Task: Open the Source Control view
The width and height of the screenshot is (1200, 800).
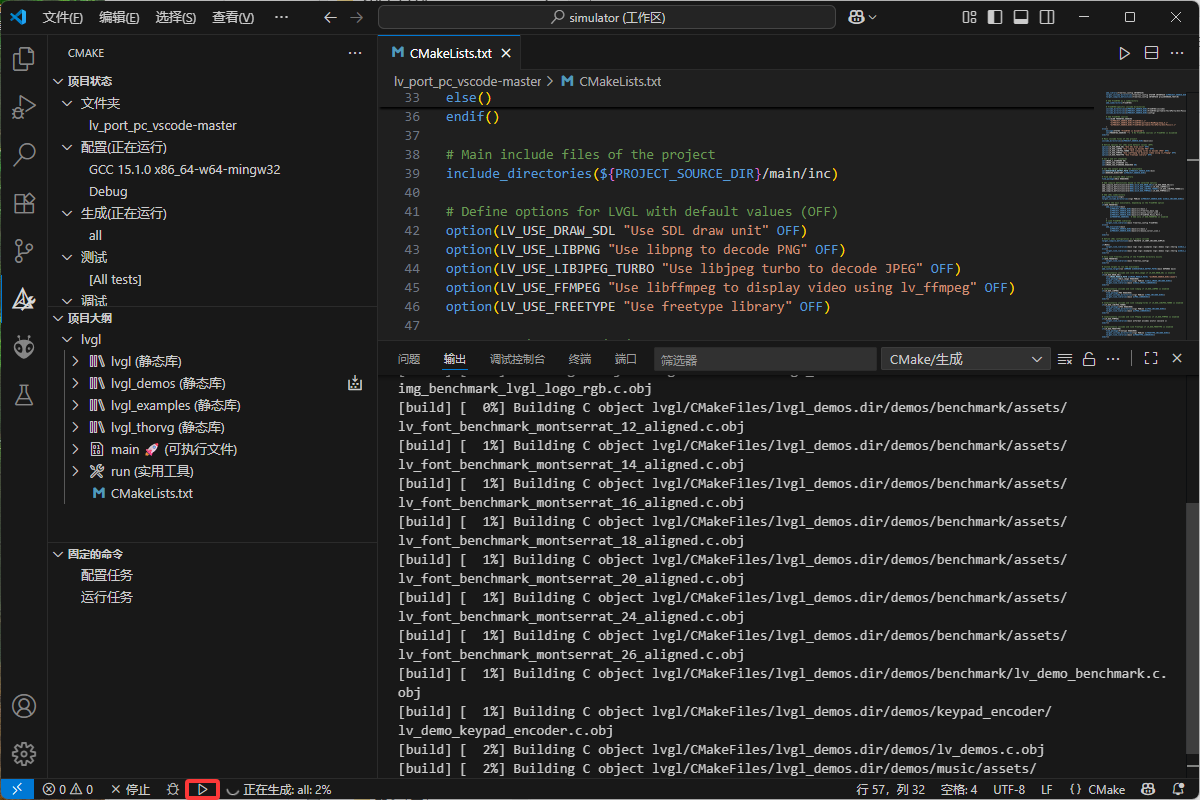Action: pos(23,251)
